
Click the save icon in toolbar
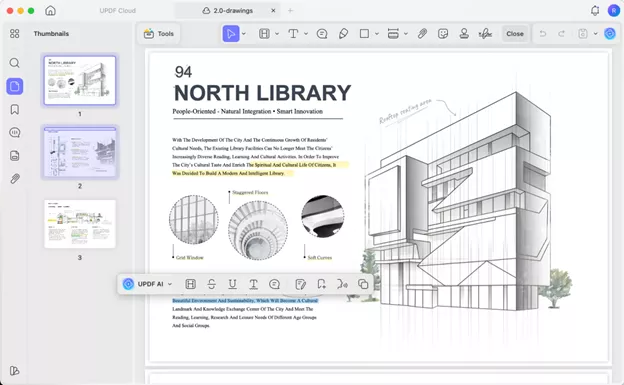coord(583,34)
